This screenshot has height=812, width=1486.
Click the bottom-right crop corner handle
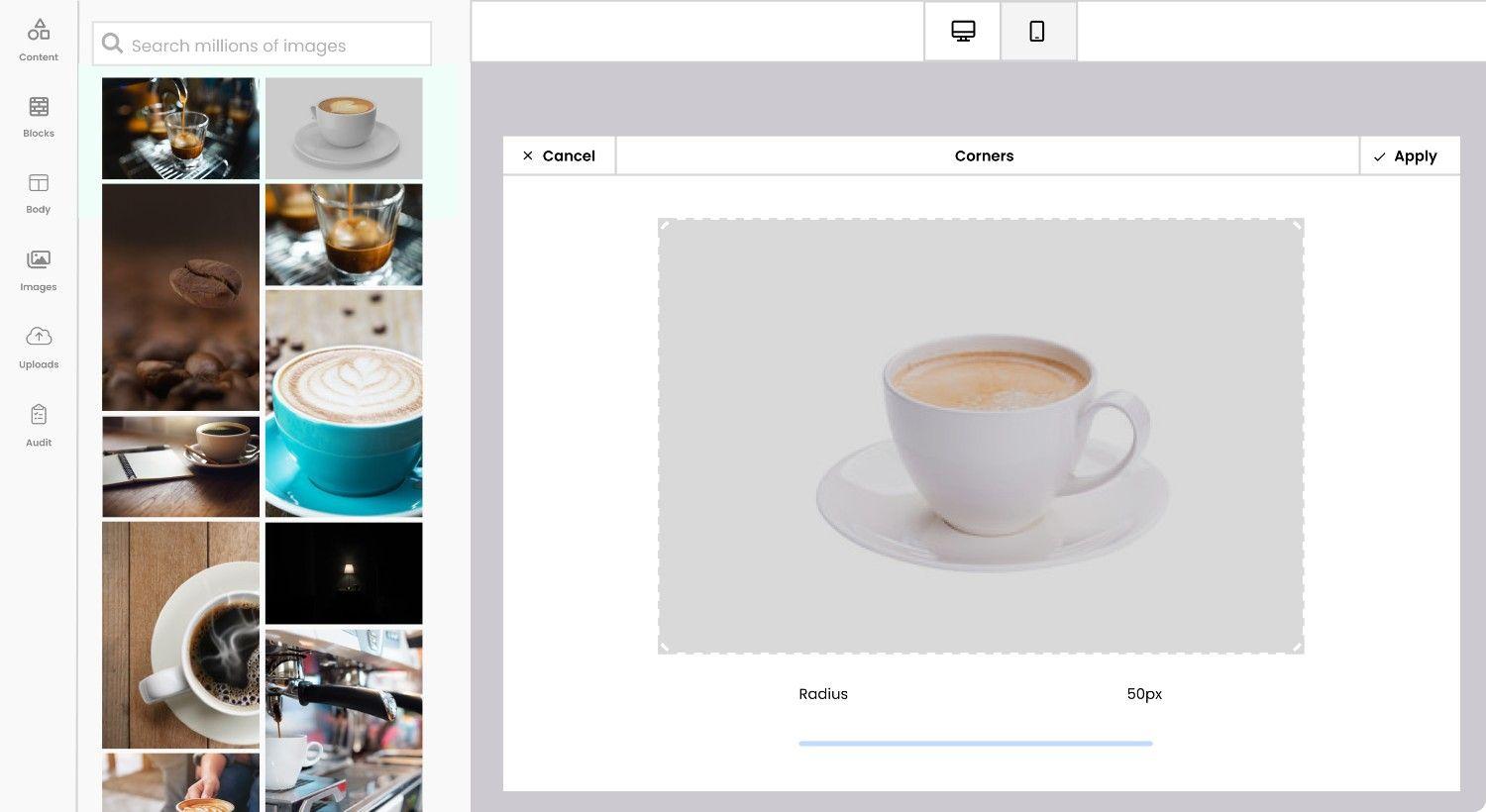point(1298,649)
